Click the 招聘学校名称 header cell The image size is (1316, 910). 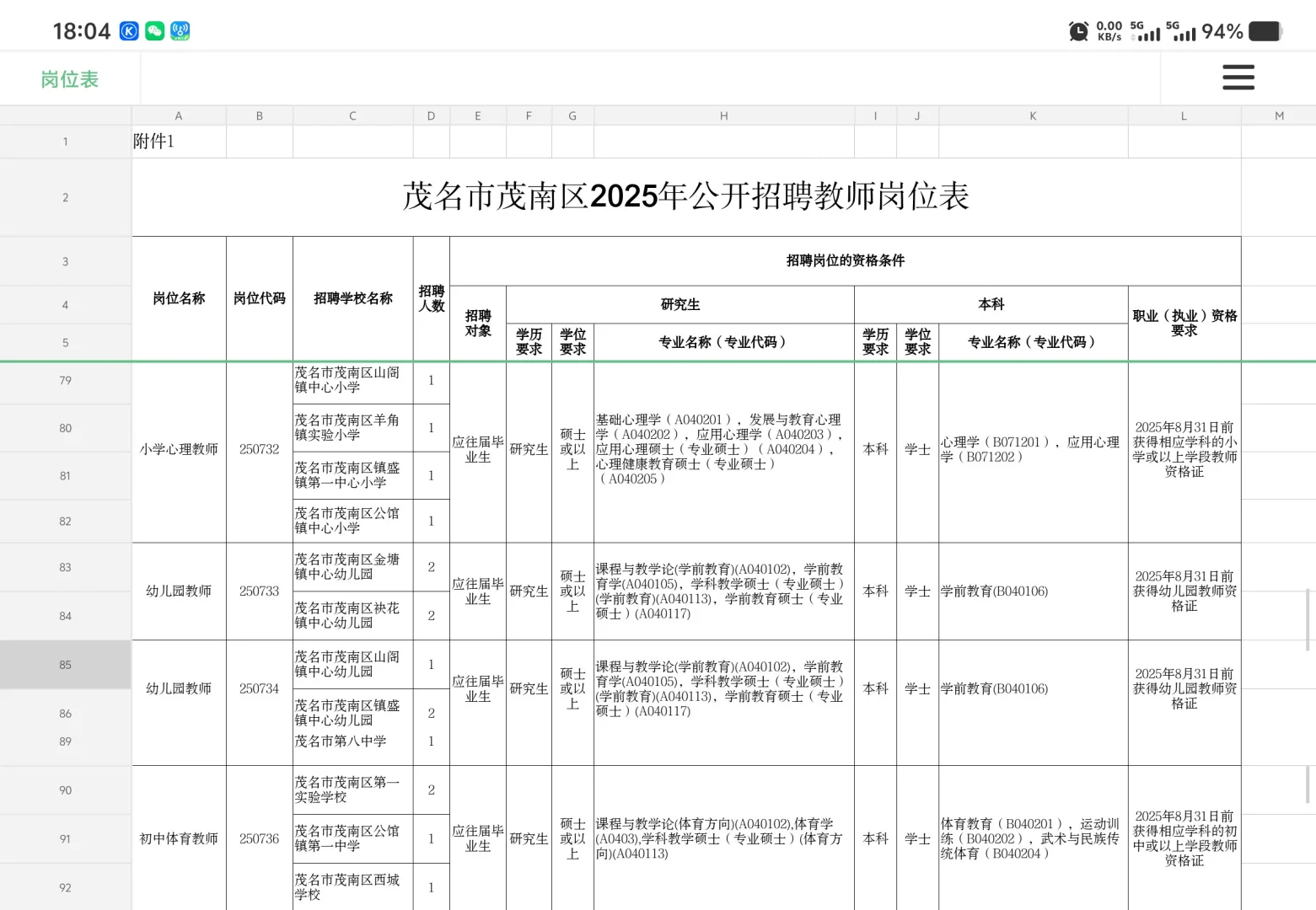pyautogui.click(x=353, y=298)
